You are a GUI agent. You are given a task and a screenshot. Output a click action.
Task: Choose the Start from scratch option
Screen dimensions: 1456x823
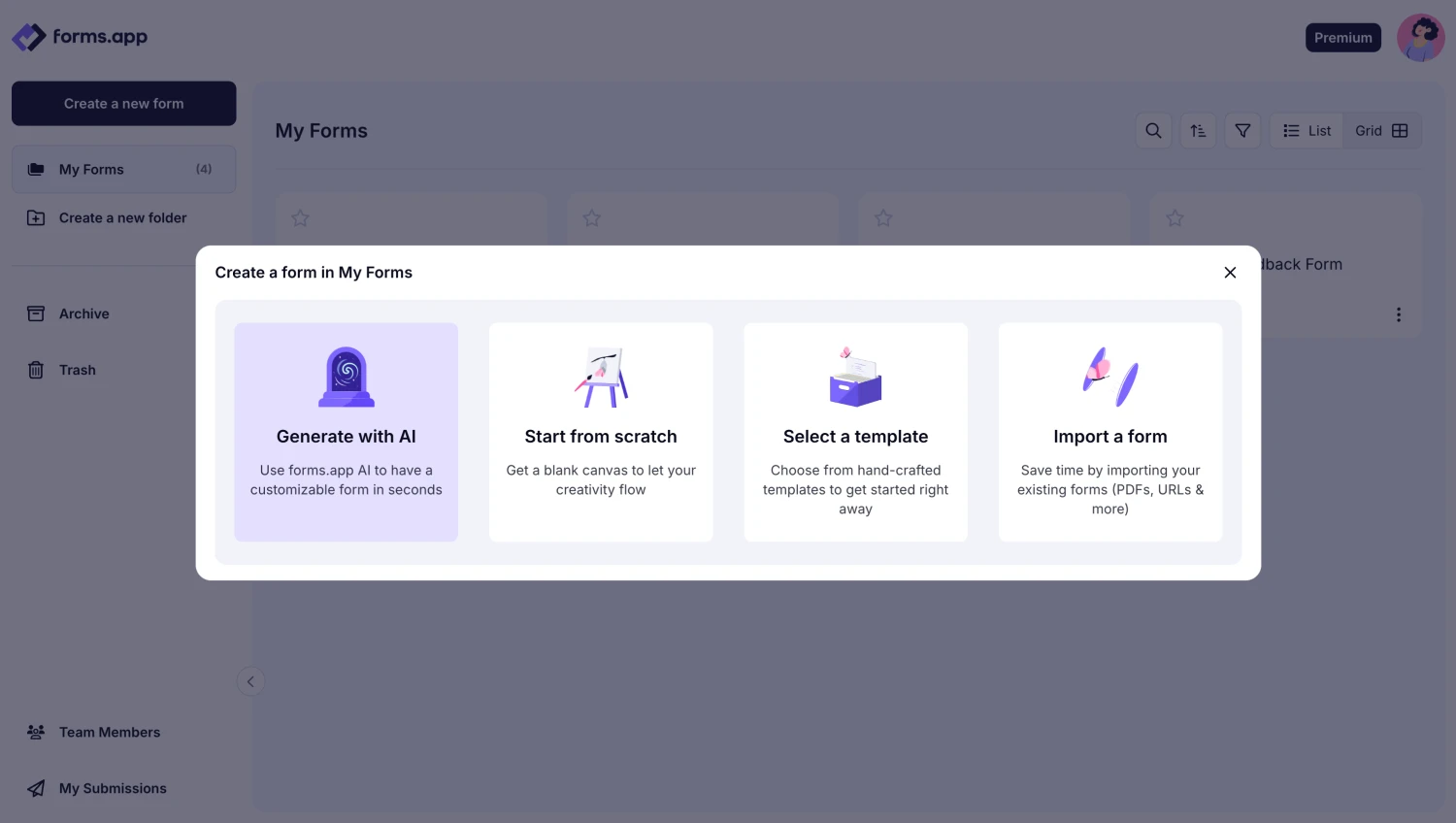(x=601, y=432)
